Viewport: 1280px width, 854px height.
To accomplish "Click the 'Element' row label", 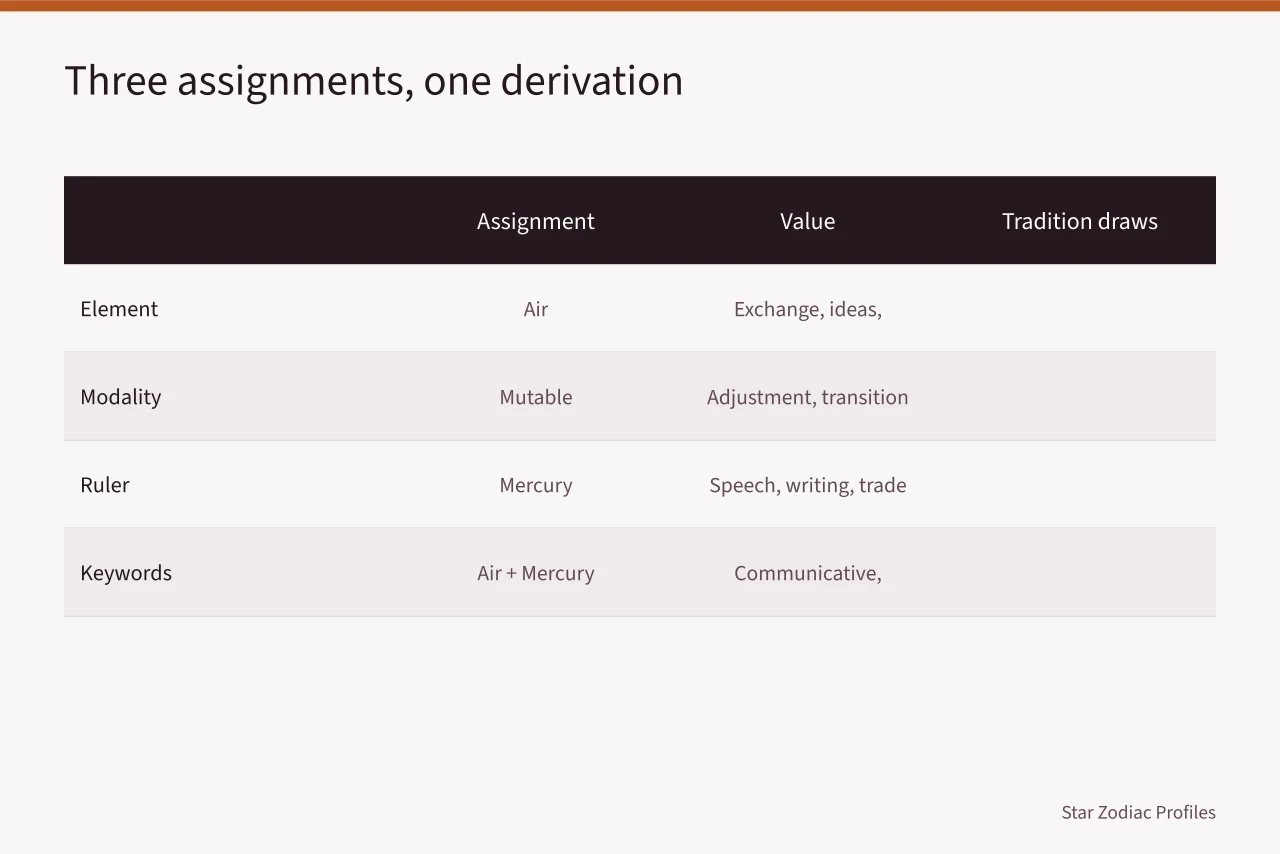I will (x=119, y=309).
